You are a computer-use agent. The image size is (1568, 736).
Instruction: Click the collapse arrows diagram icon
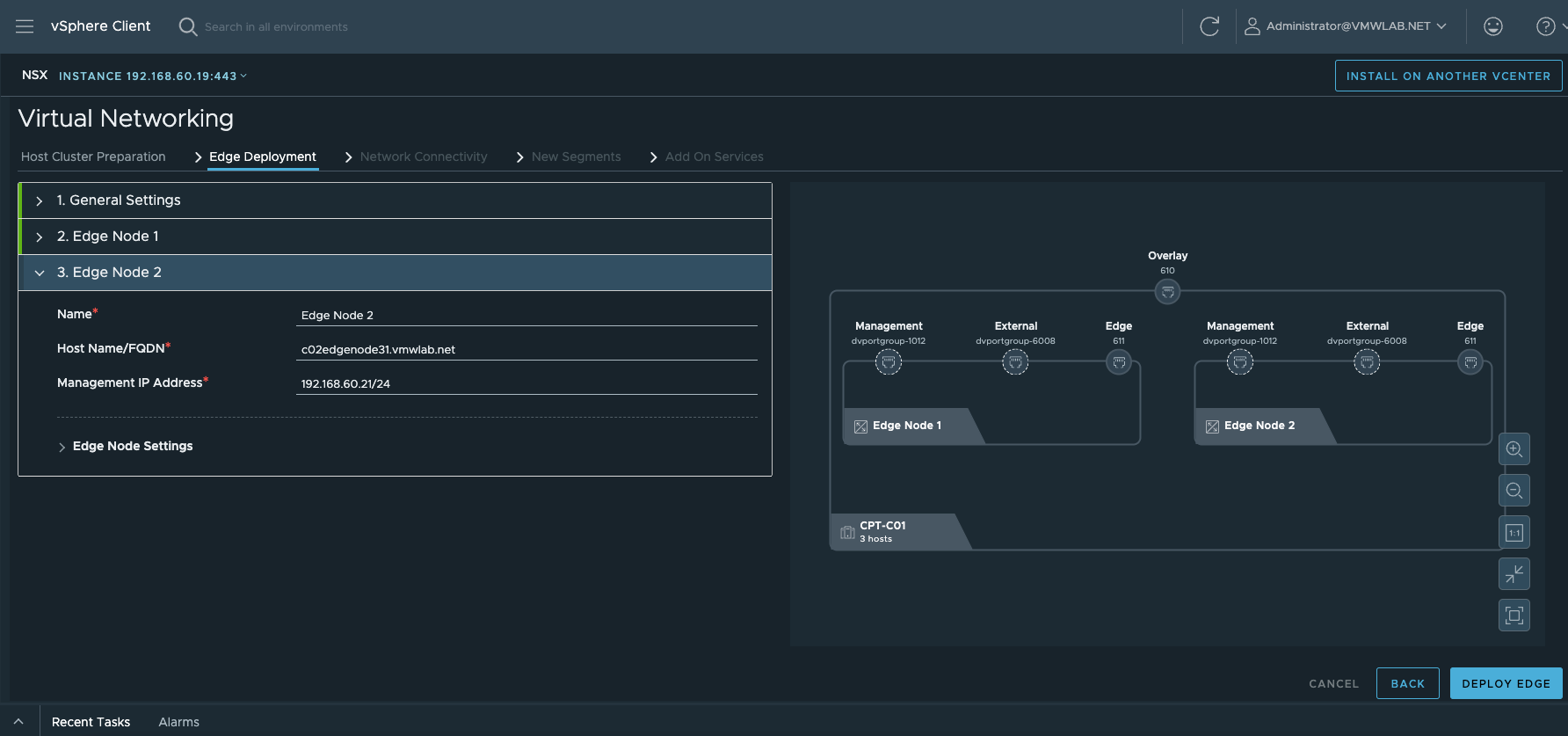(1514, 574)
